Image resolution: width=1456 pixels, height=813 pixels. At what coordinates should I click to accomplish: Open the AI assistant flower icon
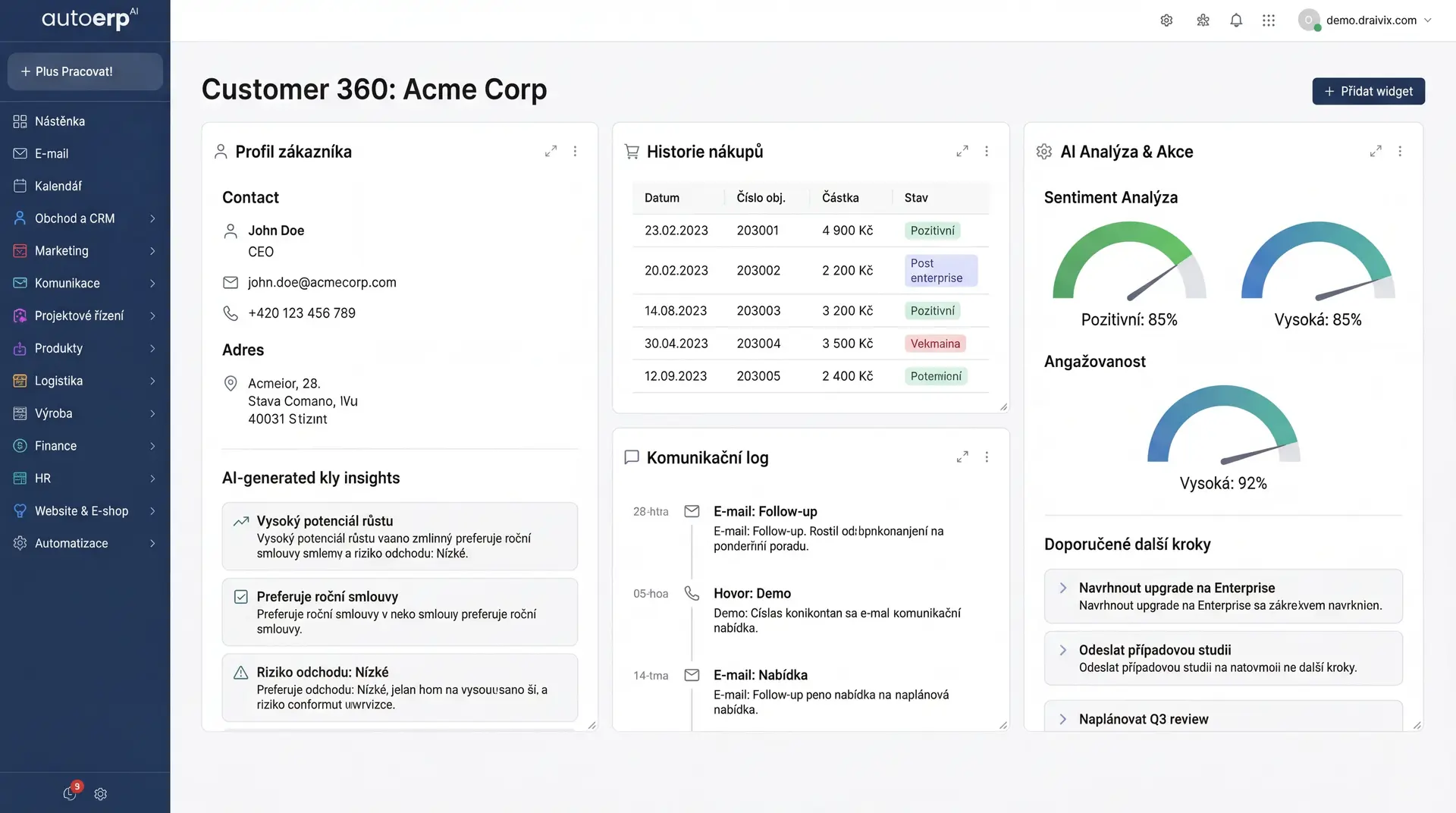pos(1203,20)
